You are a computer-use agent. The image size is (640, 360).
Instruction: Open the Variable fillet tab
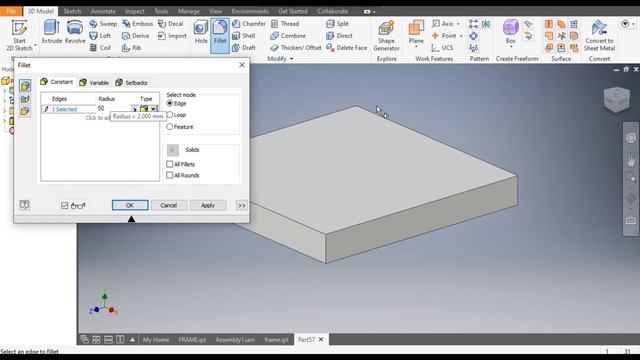coord(95,82)
